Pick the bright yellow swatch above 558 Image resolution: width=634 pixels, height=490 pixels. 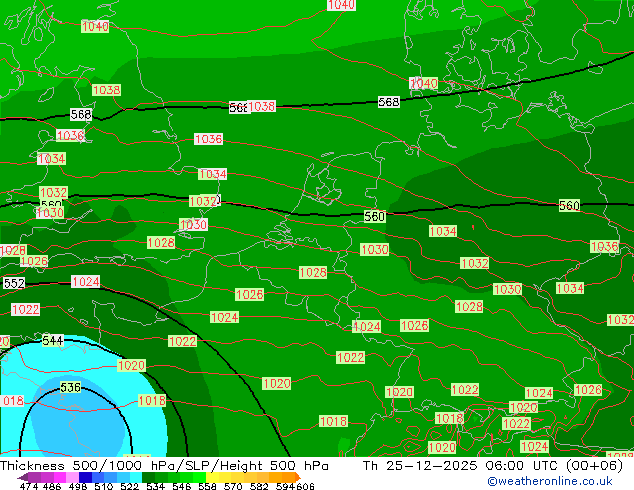pyautogui.click(x=212, y=477)
